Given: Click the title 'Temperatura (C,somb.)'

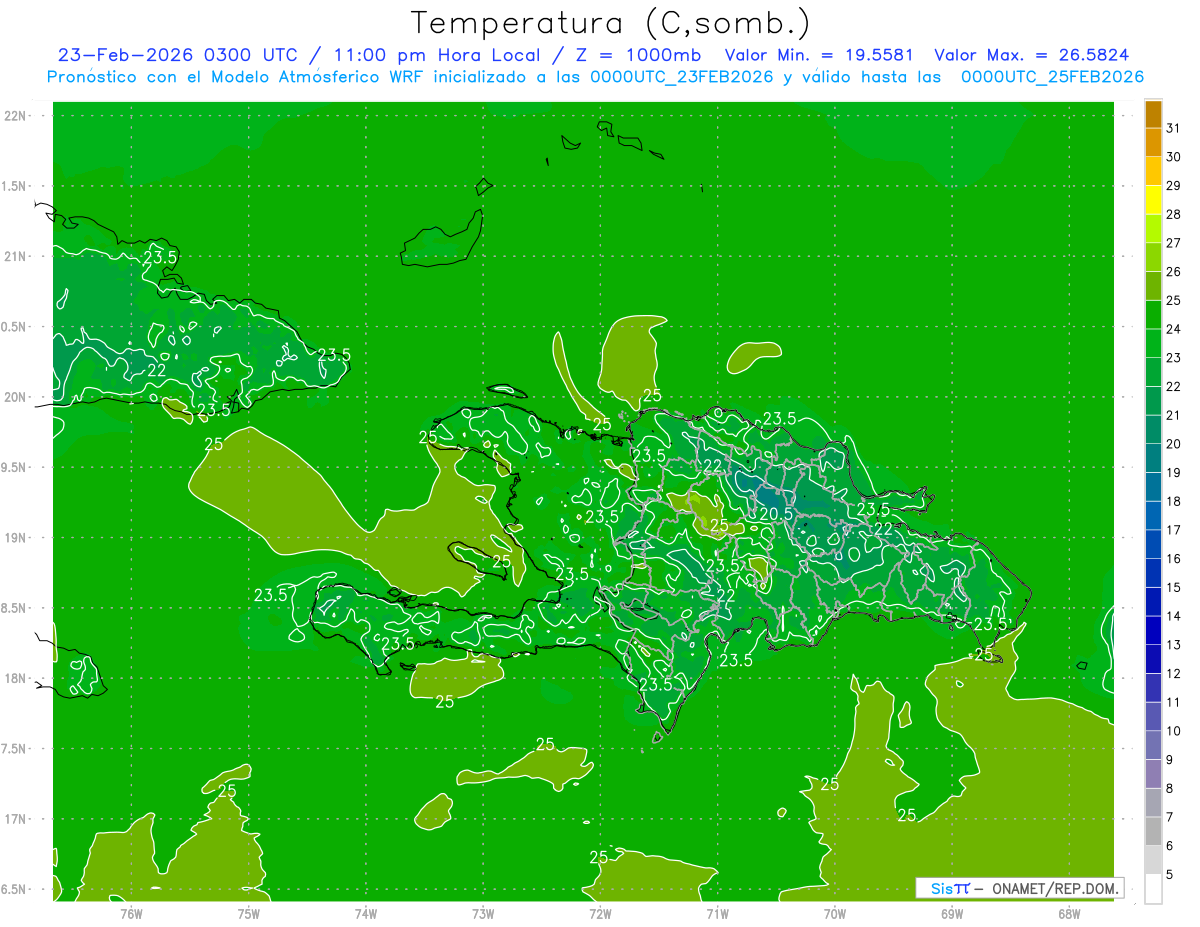Looking at the screenshot, I should (610, 24).
